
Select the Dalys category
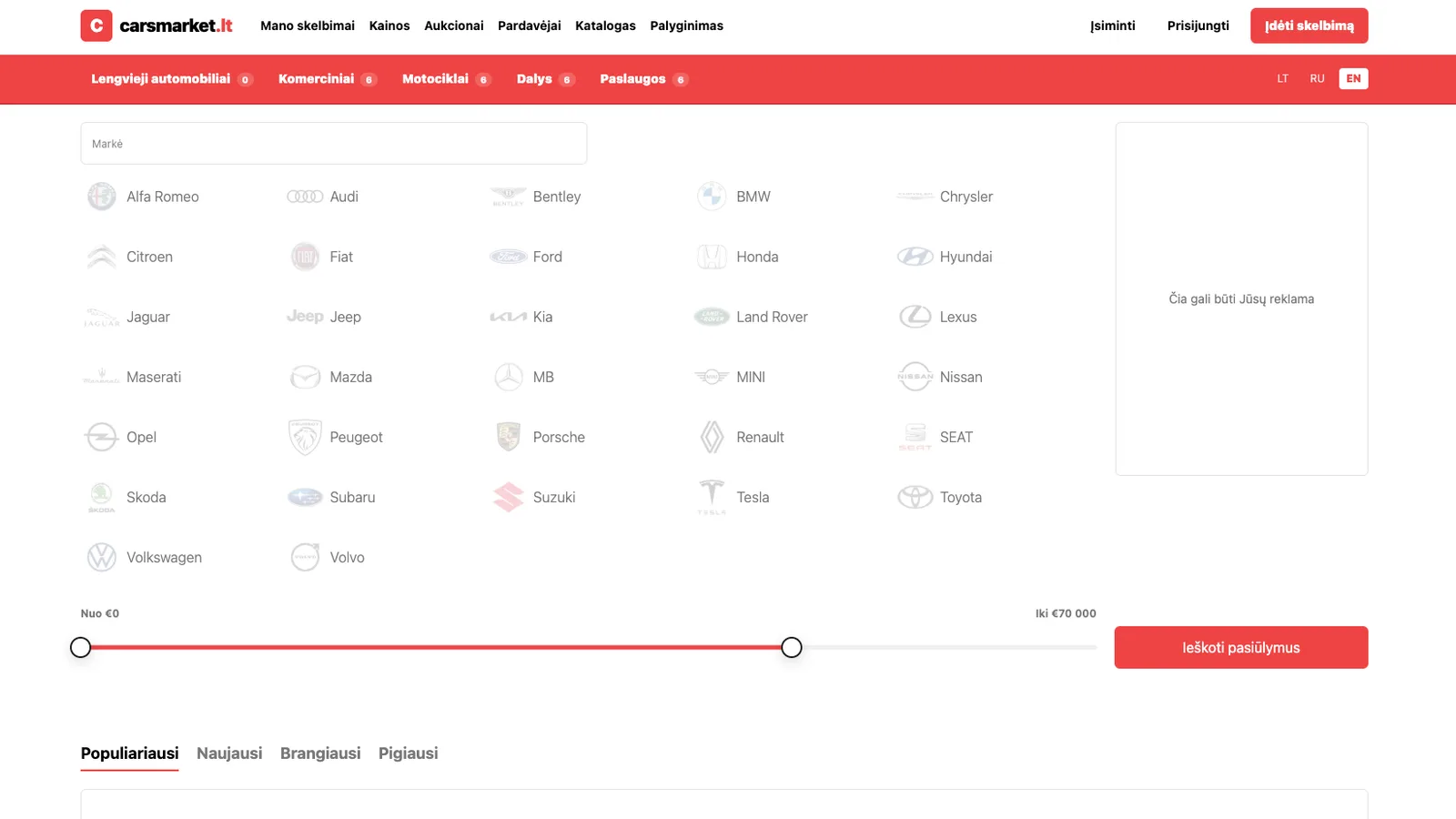click(546, 79)
